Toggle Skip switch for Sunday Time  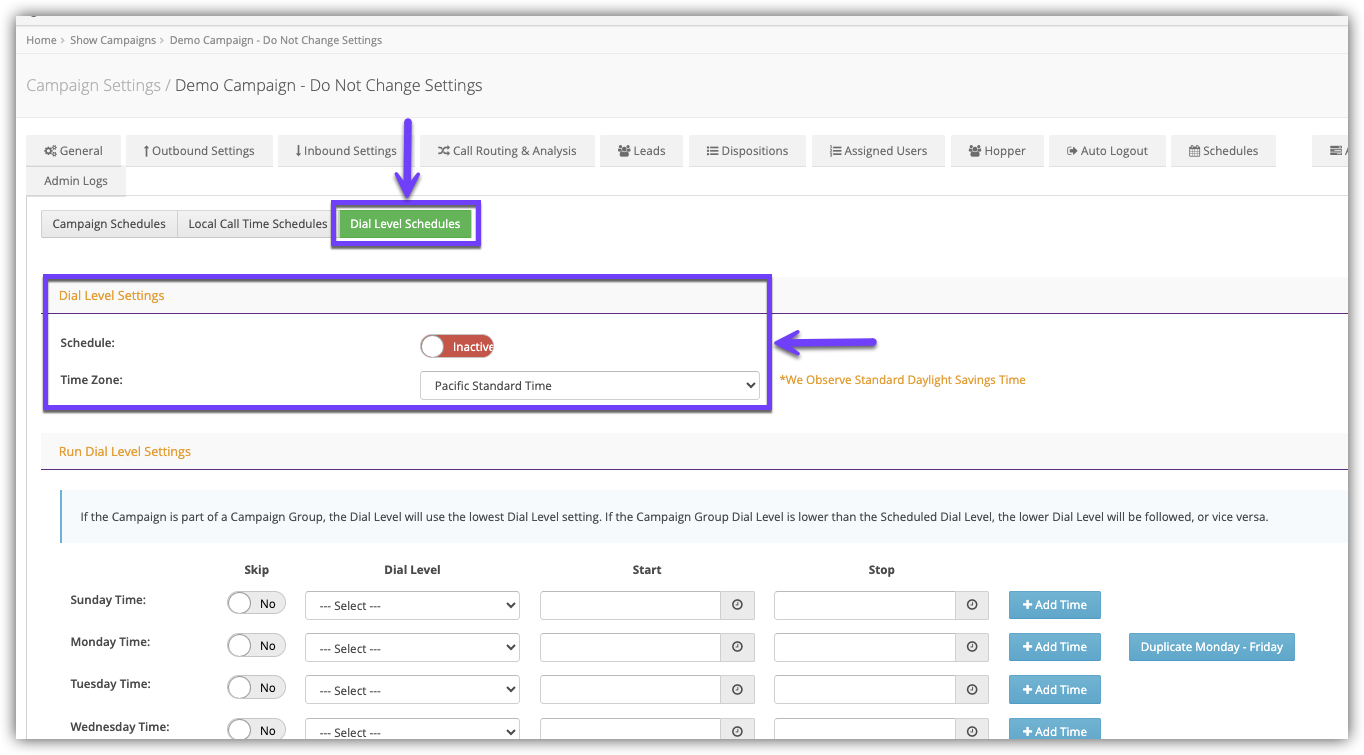256,604
